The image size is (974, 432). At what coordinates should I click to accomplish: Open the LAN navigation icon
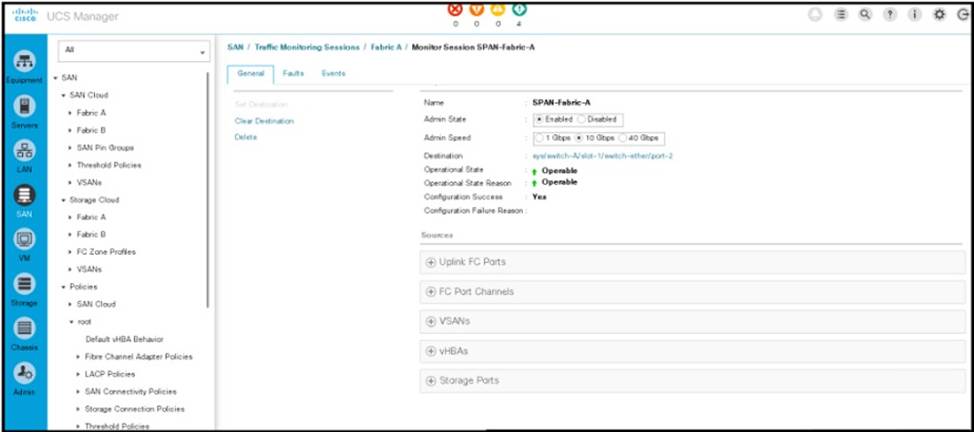click(22, 152)
